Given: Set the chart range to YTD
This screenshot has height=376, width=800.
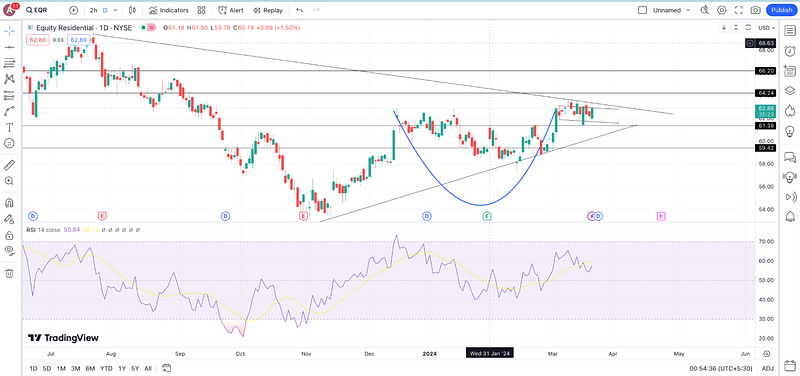Looking at the screenshot, I should coord(106,368).
